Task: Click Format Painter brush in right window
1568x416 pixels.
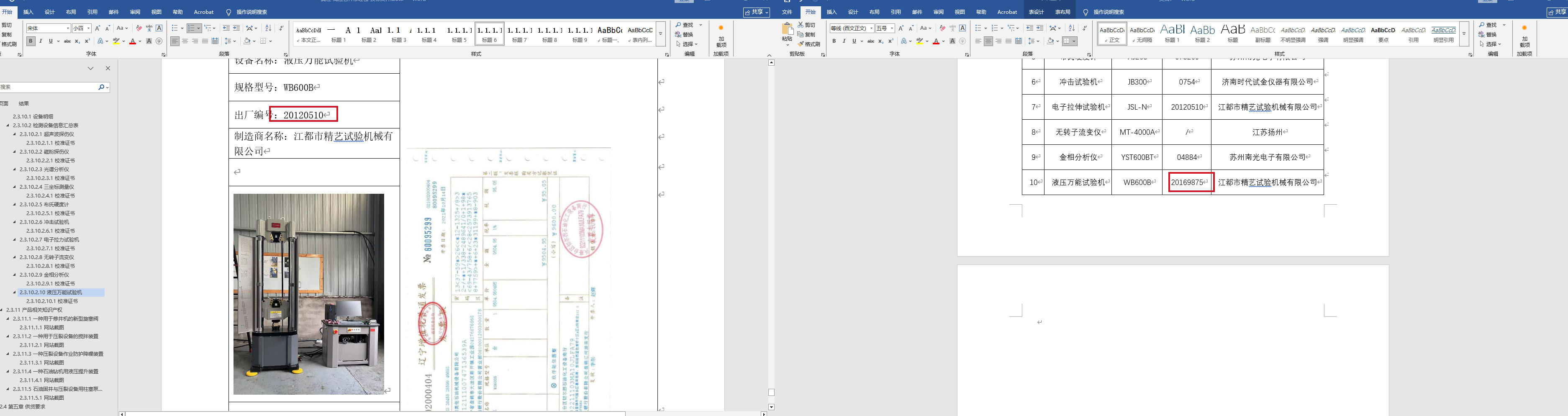Action: (x=801, y=44)
